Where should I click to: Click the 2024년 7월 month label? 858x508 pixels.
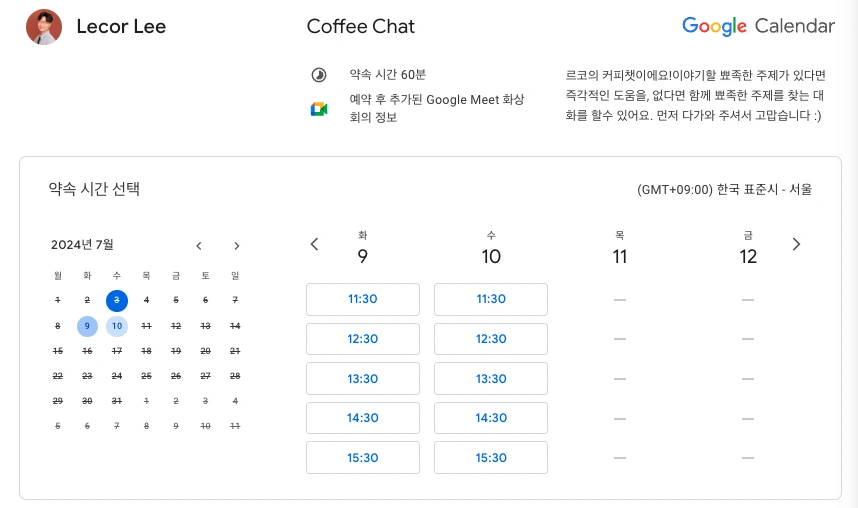coord(82,245)
